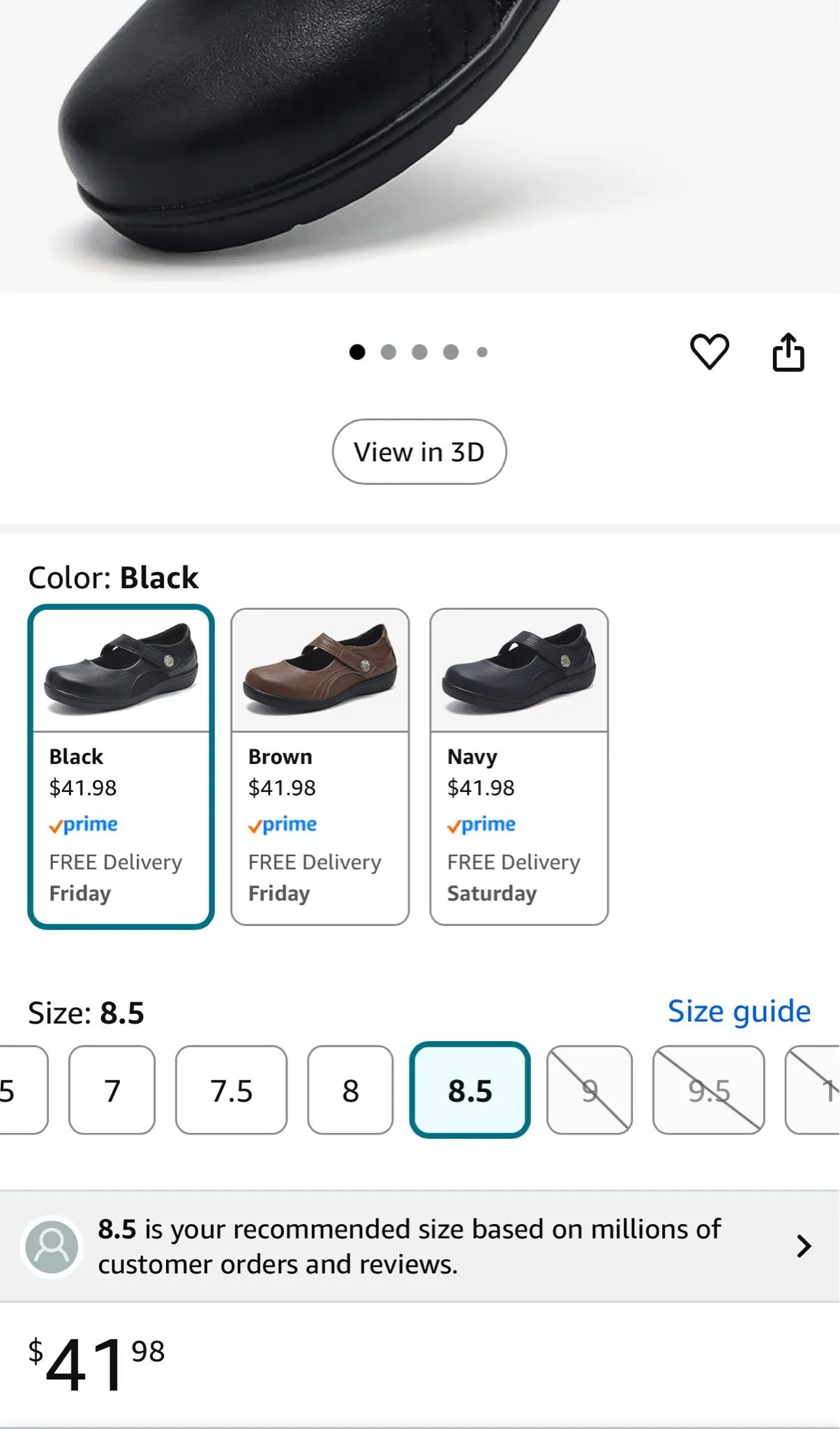
Task: Select the Navy color option
Action: (519, 766)
